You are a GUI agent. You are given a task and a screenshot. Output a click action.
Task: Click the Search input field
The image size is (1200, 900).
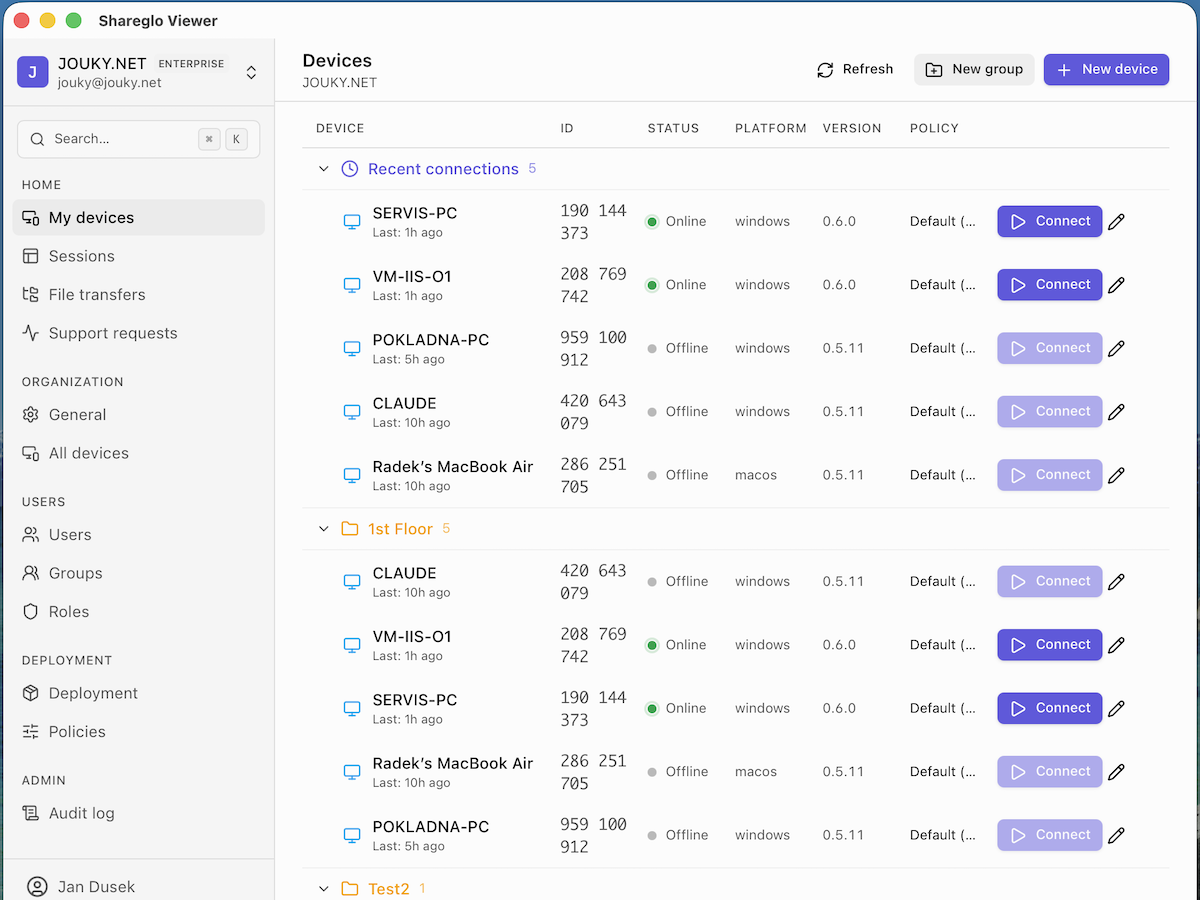coord(138,139)
